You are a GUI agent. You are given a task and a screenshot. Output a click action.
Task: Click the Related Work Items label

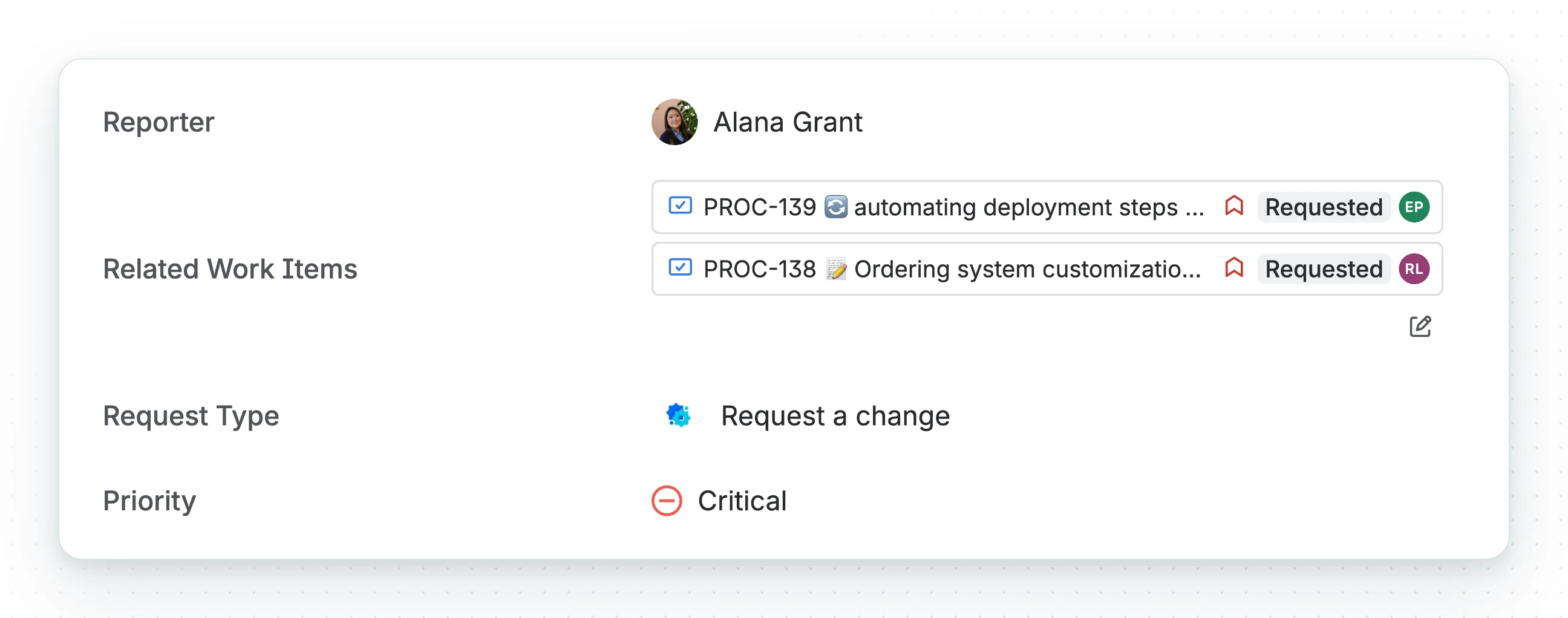click(x=229, y=269)
